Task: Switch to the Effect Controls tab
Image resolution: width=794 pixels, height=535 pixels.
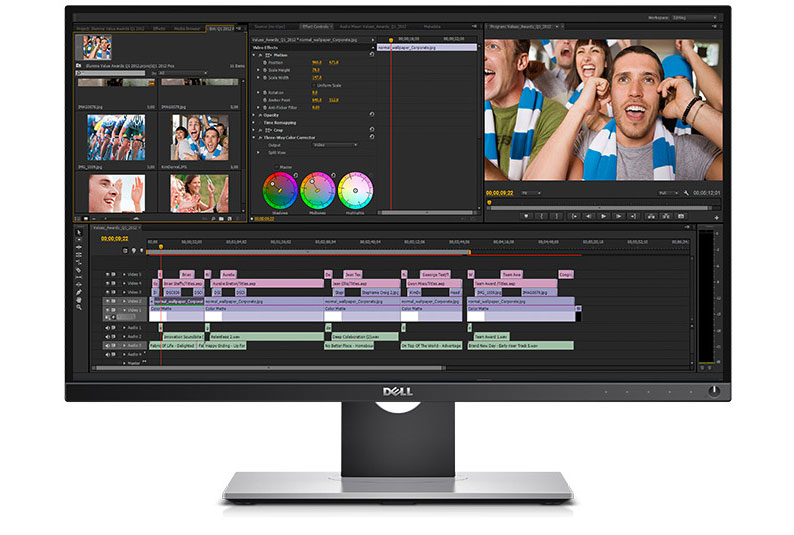Action: click(315, 26)
